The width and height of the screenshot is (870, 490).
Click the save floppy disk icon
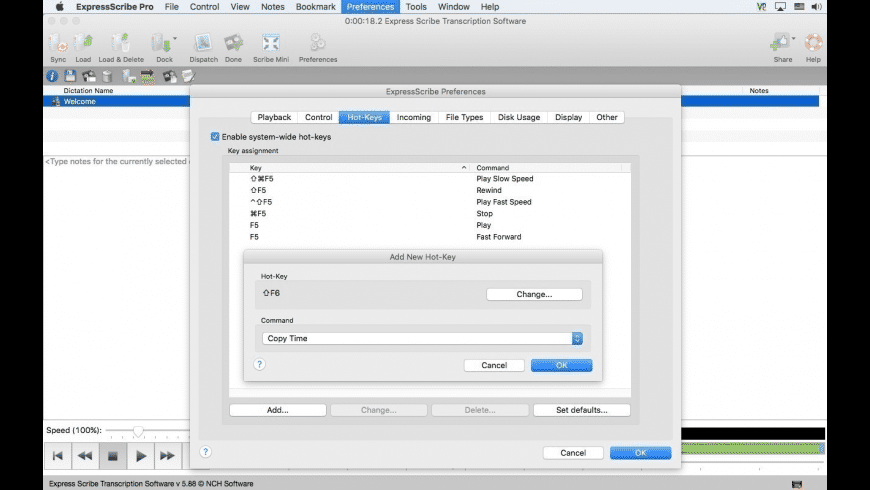point(70,76)
